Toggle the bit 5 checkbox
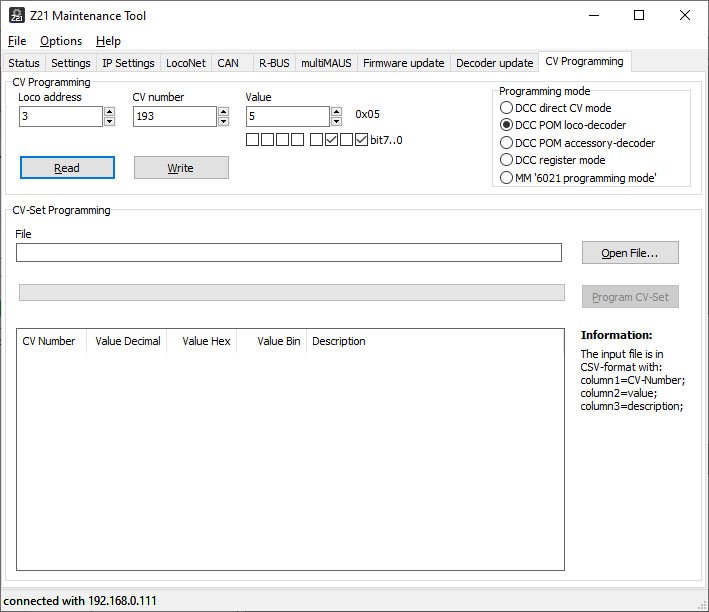The image size is (709, 612). (x=282, y=140)
